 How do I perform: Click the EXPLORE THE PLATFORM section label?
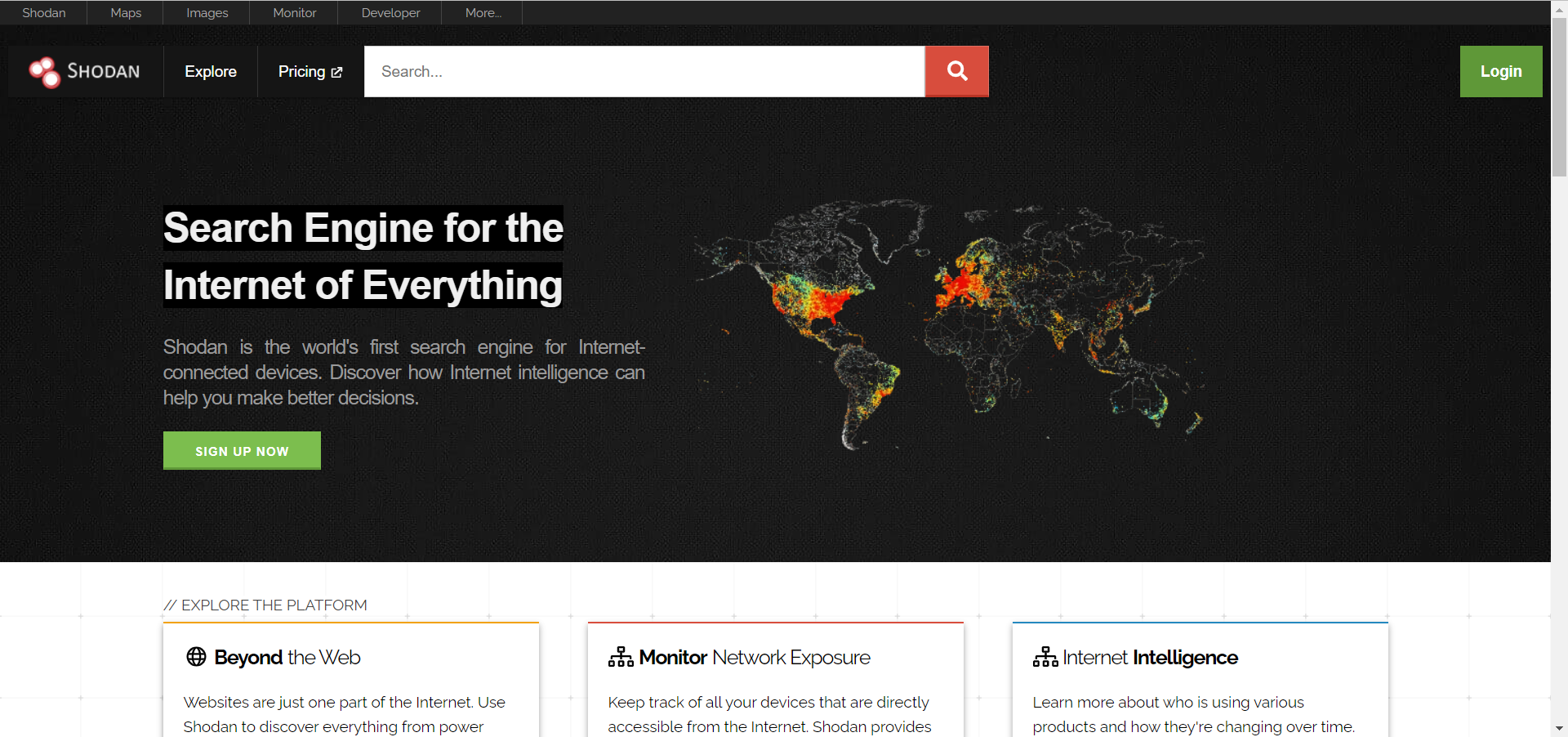[x=265, y=605]
